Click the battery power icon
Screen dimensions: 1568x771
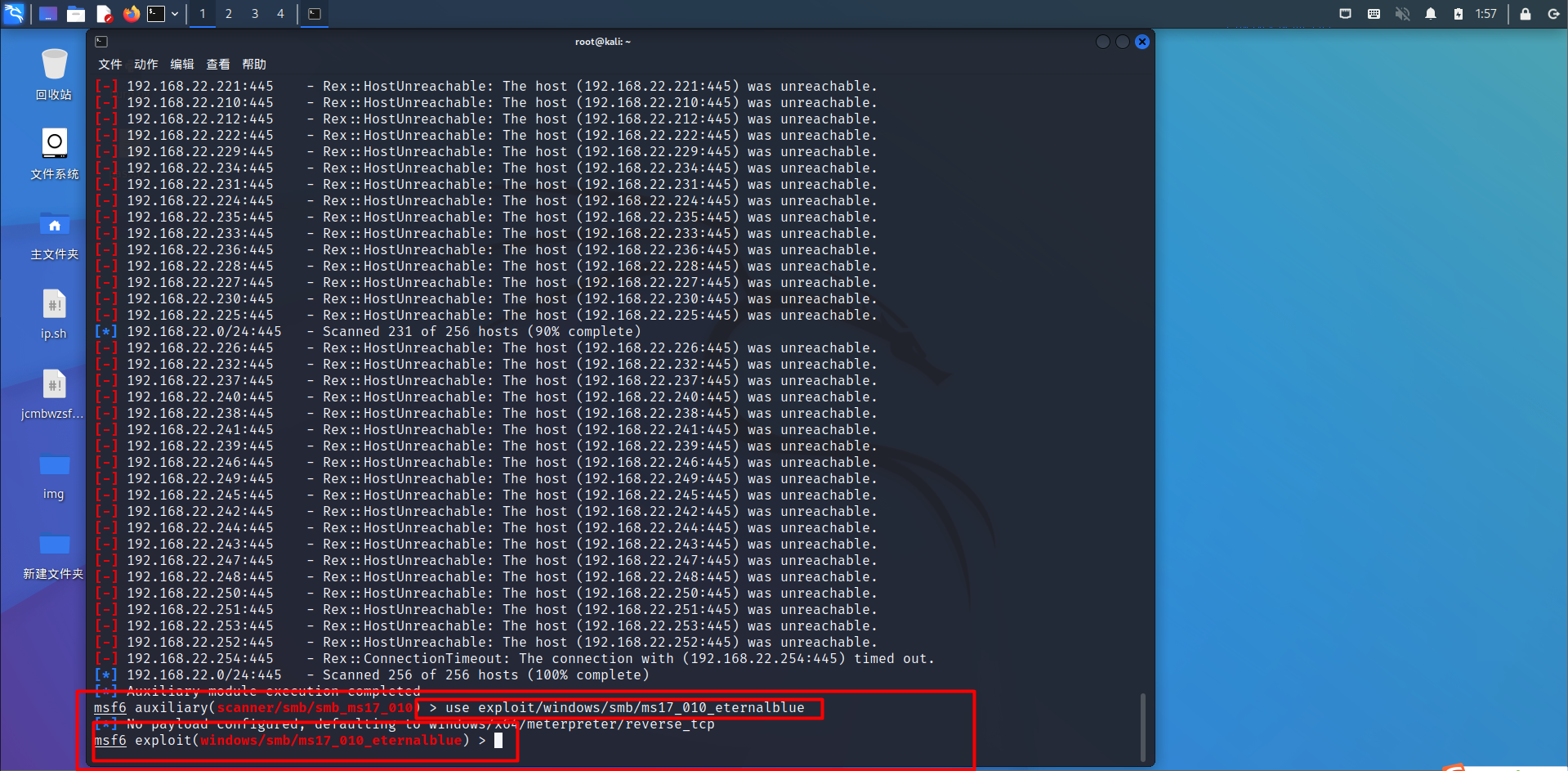tap(1459, 14)
